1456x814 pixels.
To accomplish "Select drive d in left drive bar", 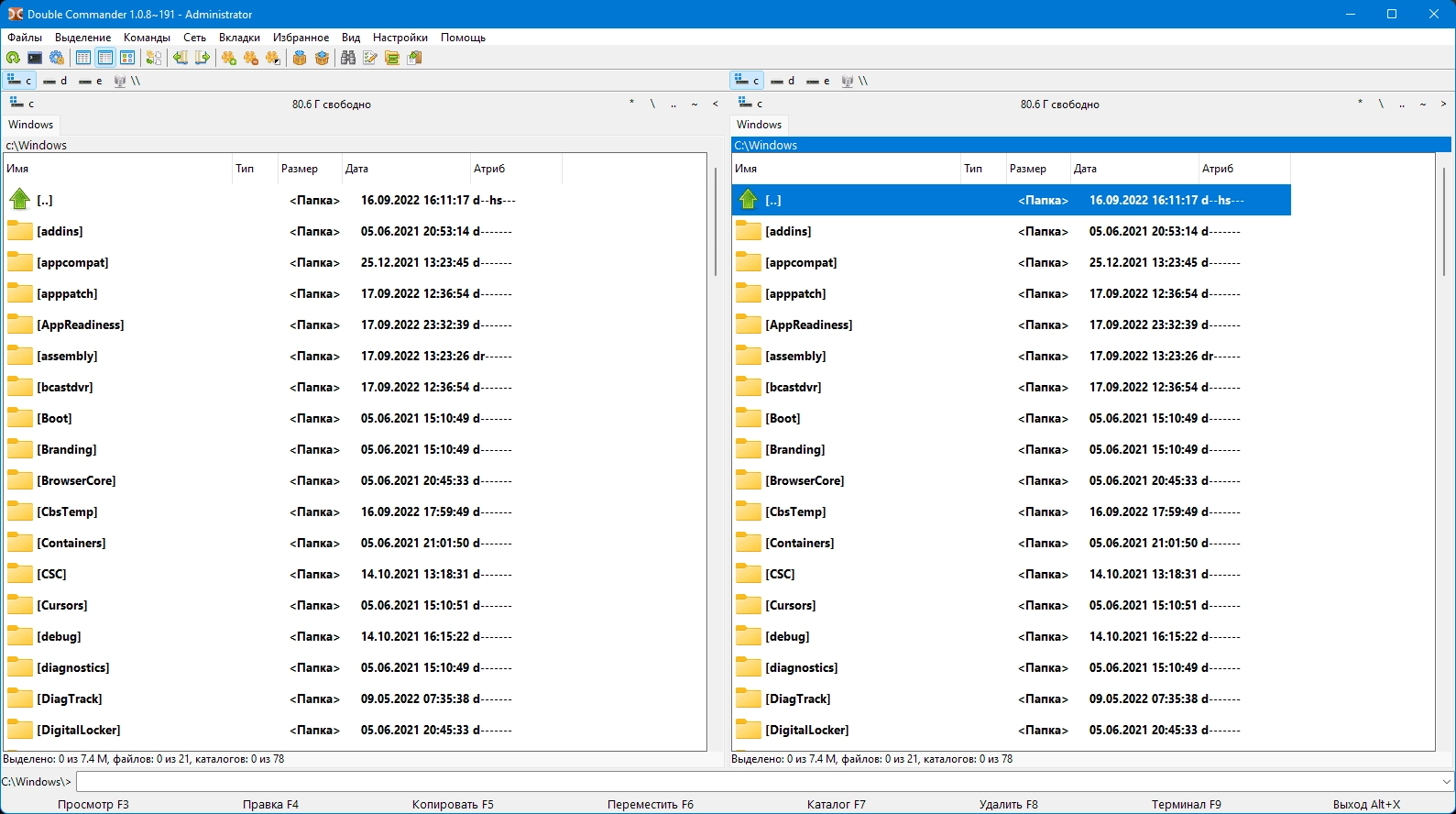I will 55,81.
